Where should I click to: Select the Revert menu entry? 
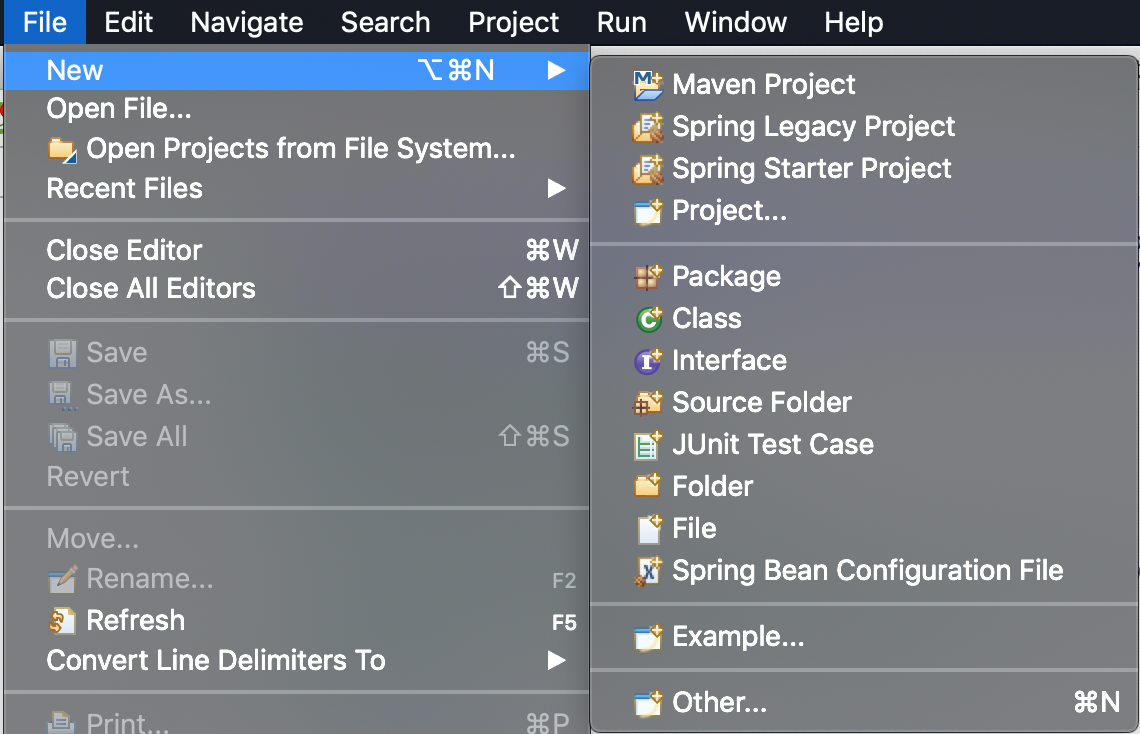(297, 477)
